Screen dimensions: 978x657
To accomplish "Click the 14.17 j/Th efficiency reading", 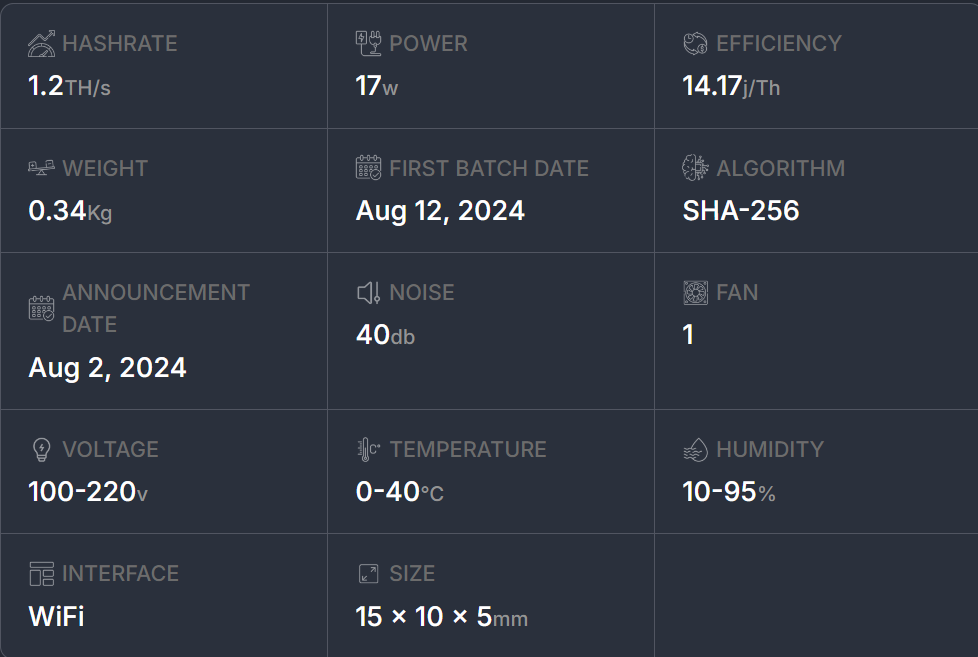I will click(x=730, y=87).
